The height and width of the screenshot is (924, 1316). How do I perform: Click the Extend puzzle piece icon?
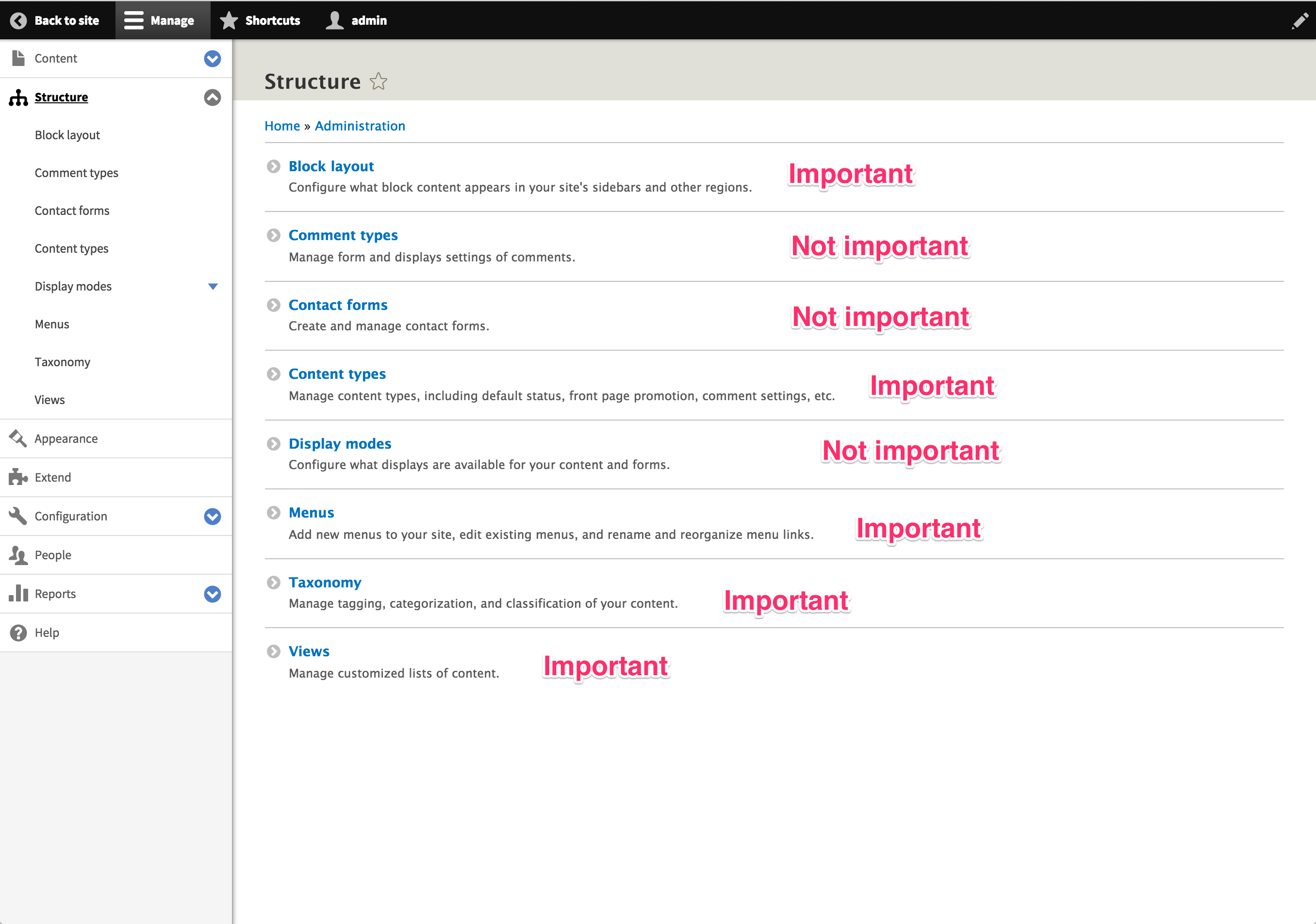18,477
